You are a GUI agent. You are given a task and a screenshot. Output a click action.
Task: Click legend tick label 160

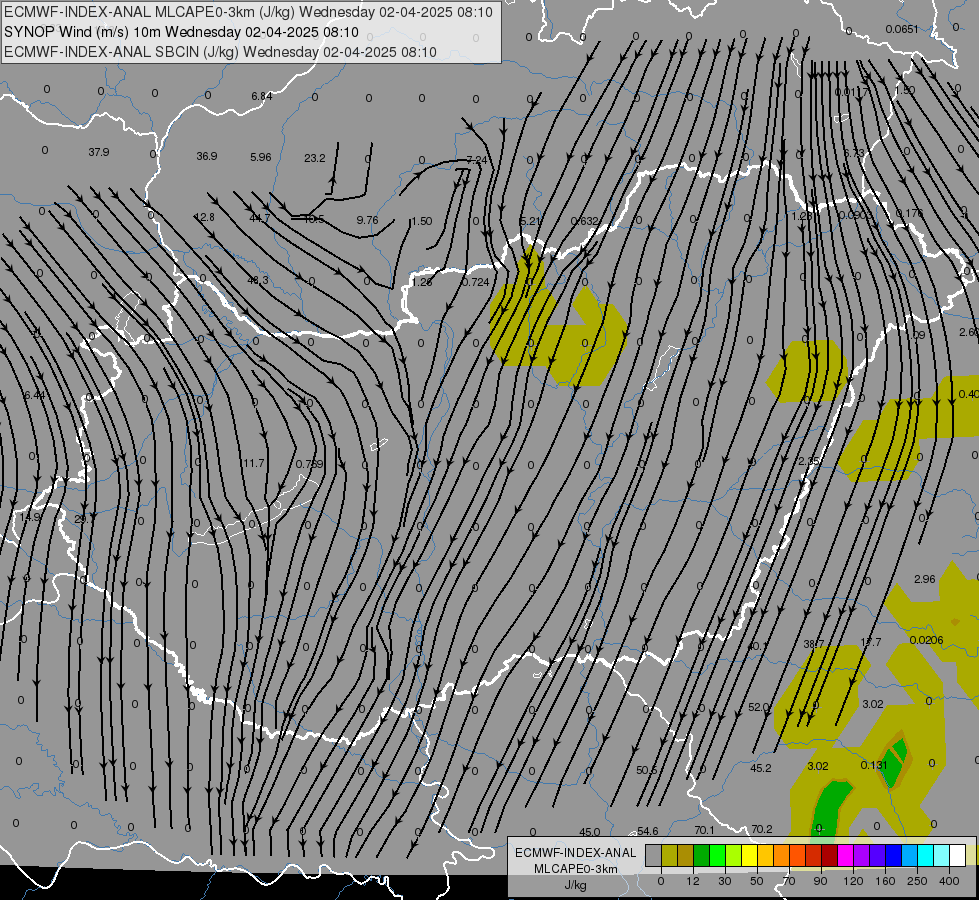coord(885,881)
